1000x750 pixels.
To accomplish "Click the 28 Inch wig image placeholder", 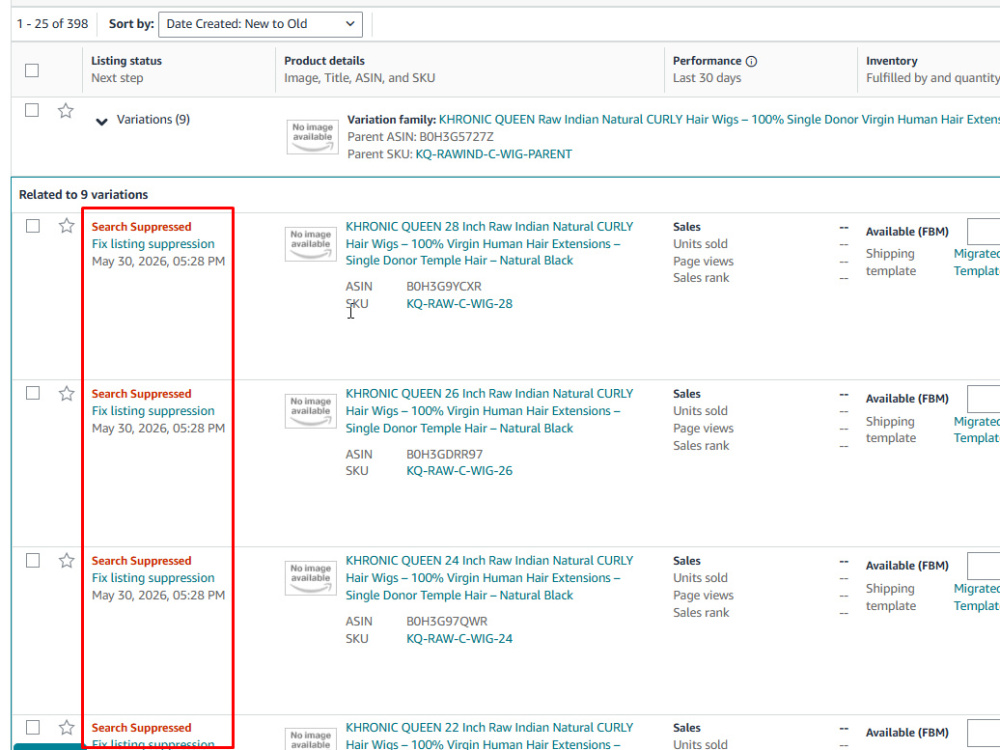I will (311, 244).
